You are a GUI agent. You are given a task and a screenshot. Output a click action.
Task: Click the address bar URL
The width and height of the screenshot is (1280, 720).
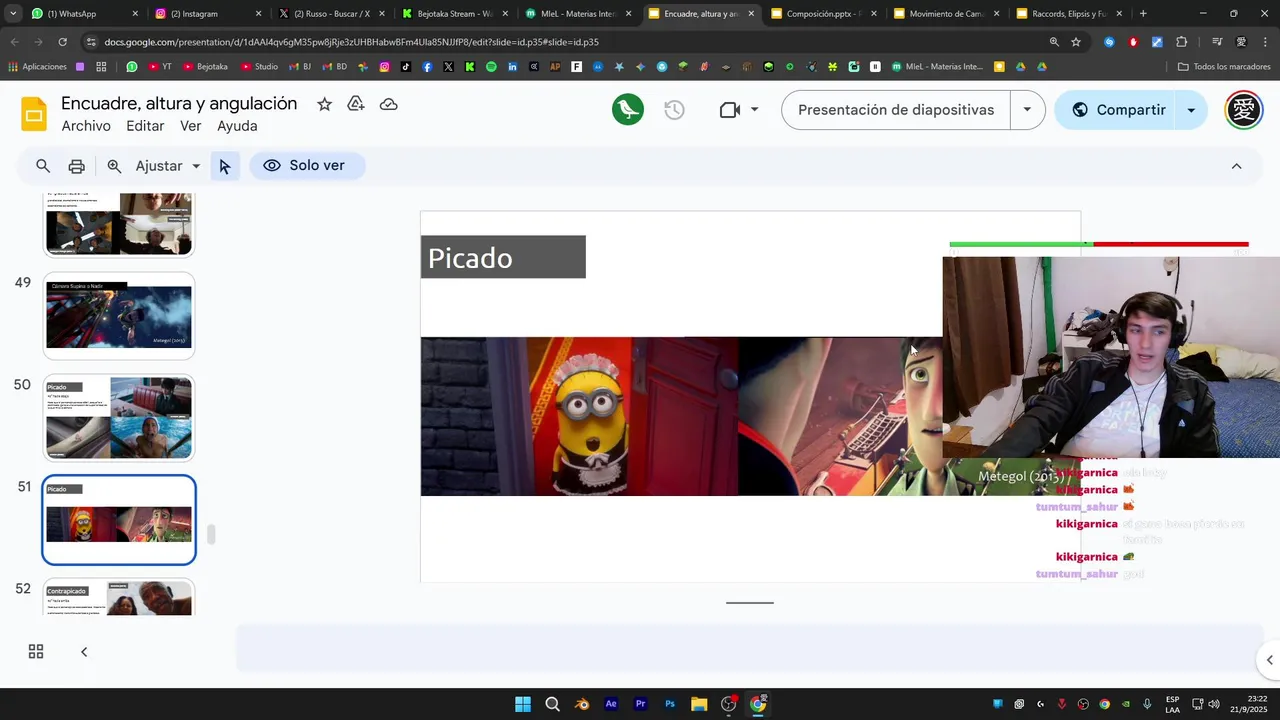(x=351, y=42)
